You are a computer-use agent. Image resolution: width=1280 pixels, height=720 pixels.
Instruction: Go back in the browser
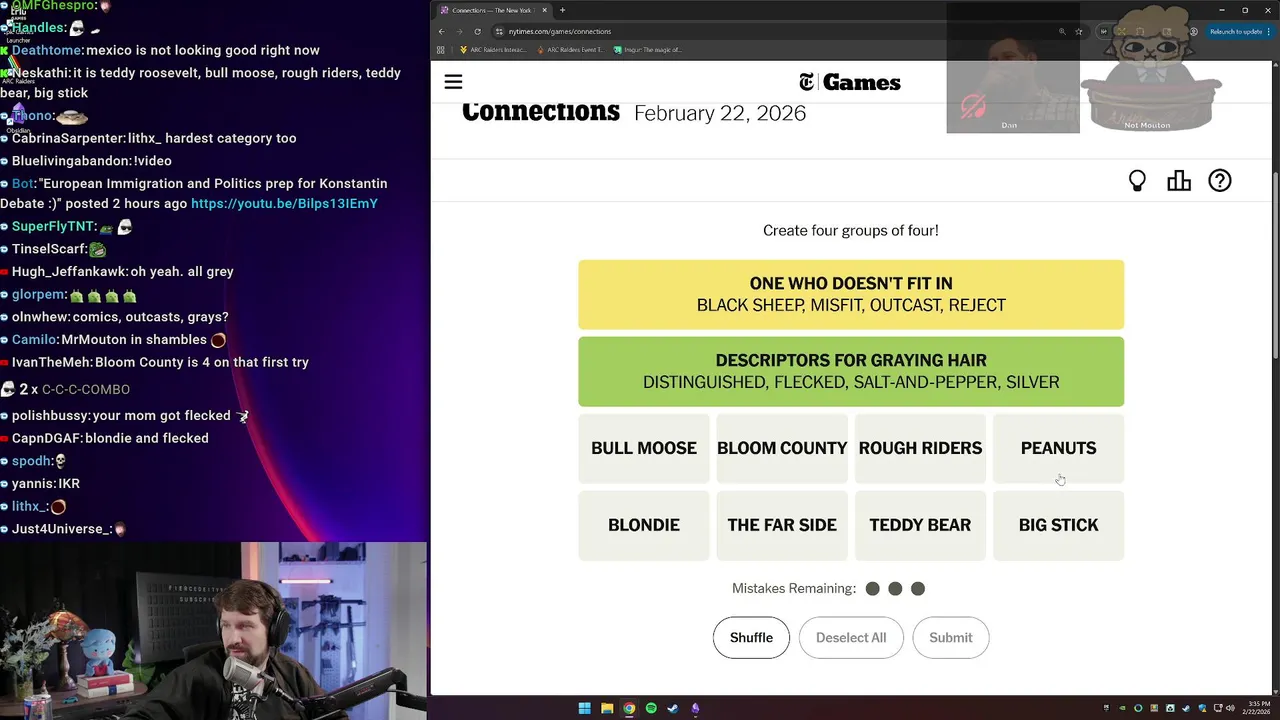[x=441, y=31]
